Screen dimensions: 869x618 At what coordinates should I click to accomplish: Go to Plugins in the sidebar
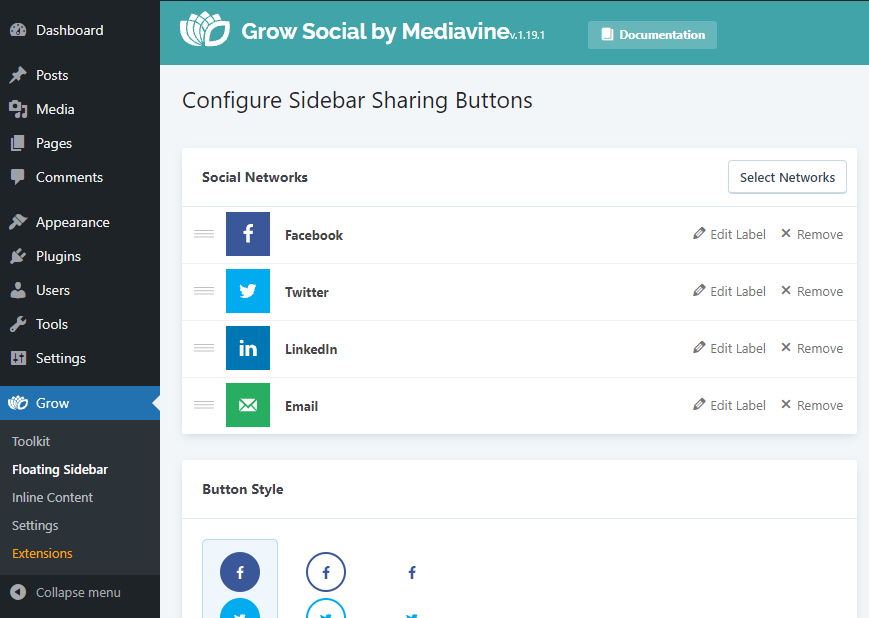(x=58, y=257)
